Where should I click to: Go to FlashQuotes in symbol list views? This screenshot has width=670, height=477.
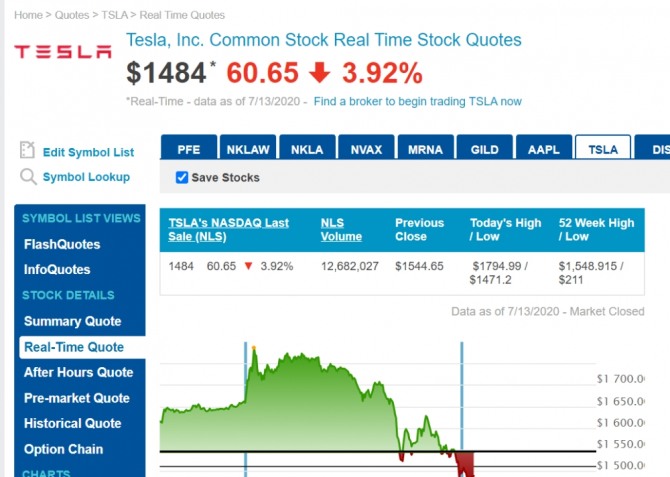point(62,244)
